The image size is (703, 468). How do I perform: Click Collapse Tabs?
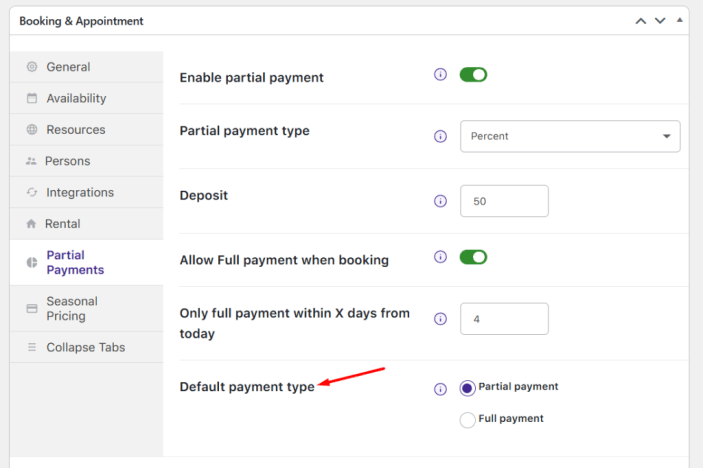pyautogui.click(x=87, y=347)
